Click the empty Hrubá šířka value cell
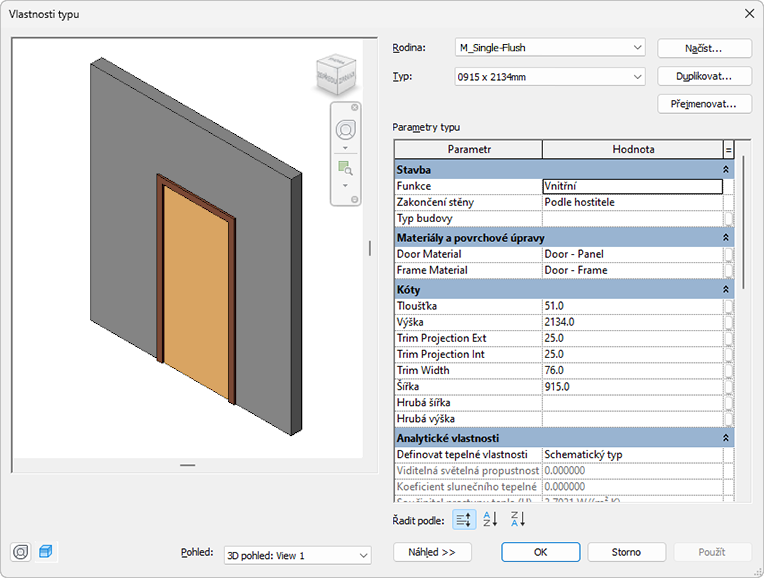 (632, 403)
